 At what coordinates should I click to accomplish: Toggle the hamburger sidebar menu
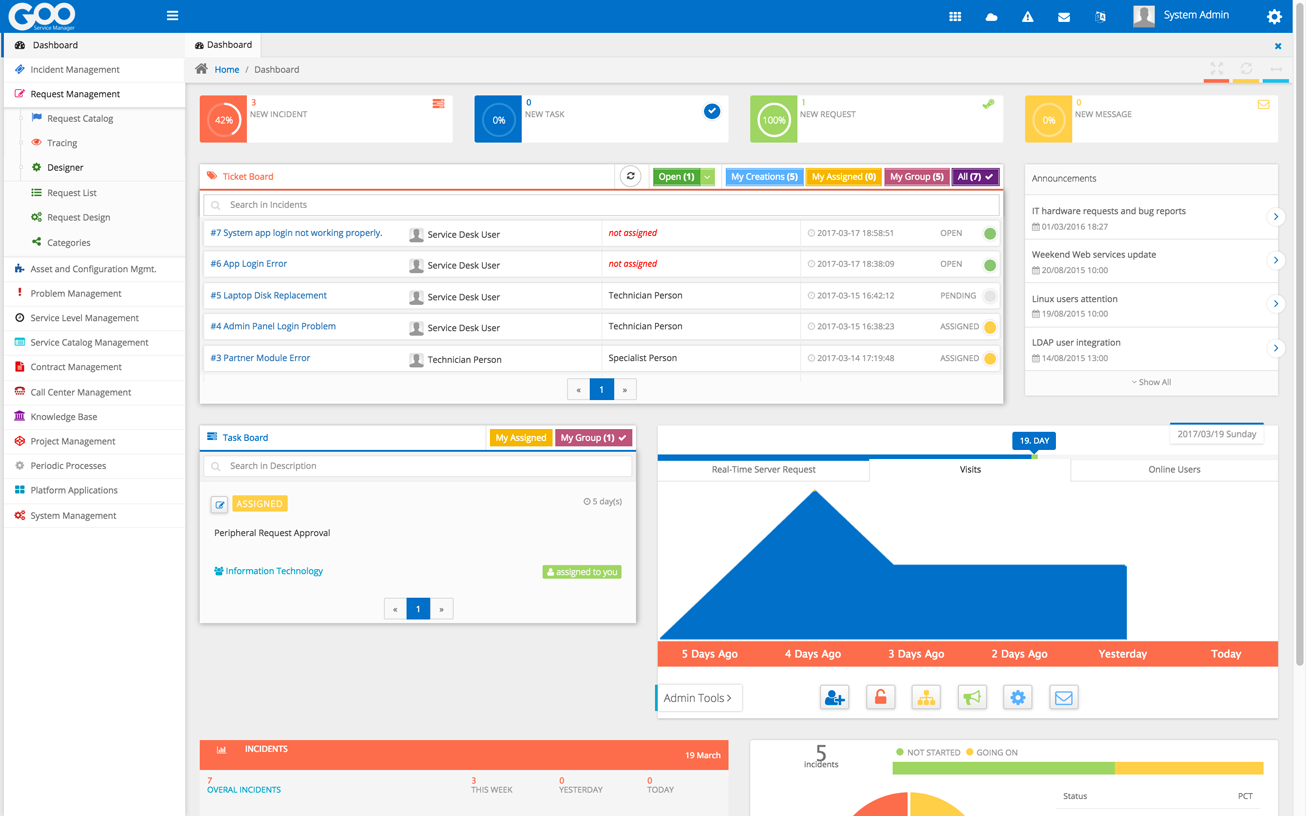click(x=172, y=16)
